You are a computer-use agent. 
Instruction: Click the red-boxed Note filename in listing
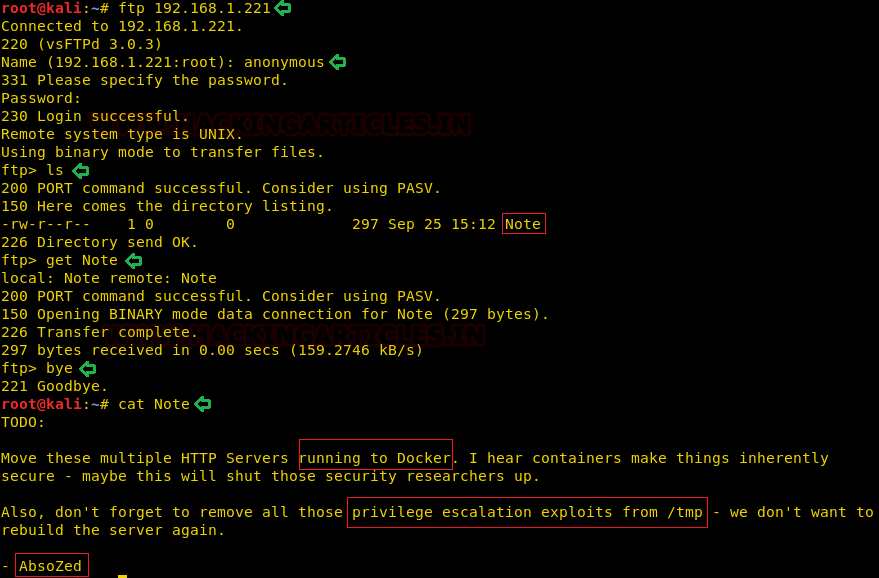524,224
